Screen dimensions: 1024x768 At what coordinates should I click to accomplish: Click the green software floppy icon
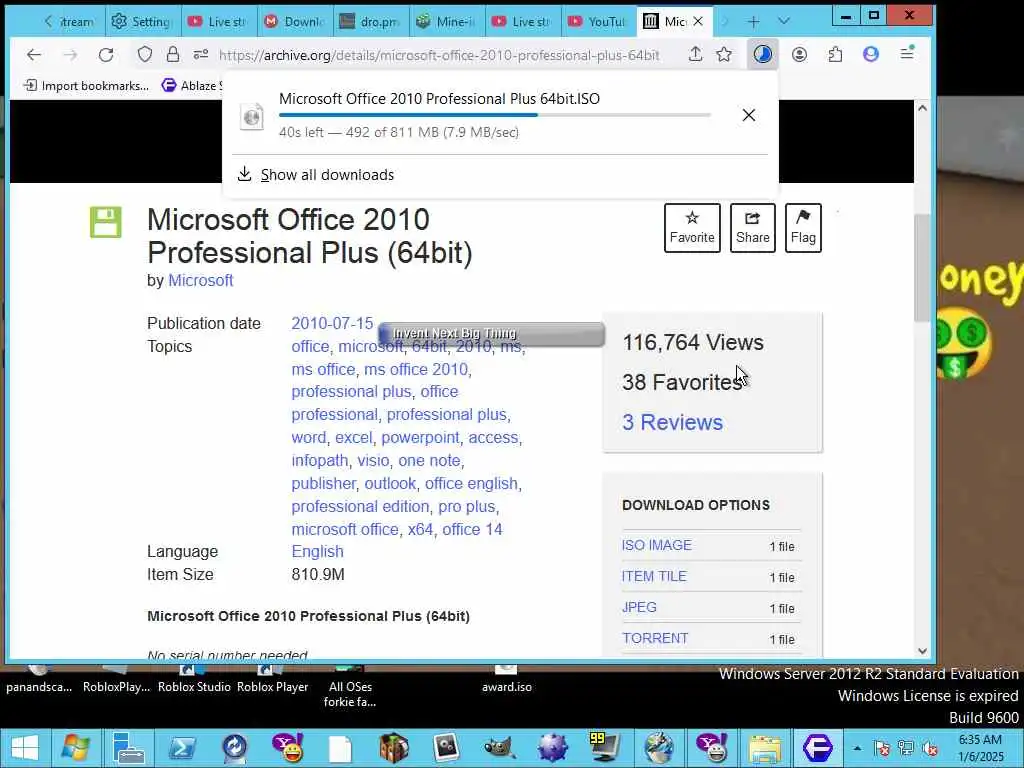point(105,222)
